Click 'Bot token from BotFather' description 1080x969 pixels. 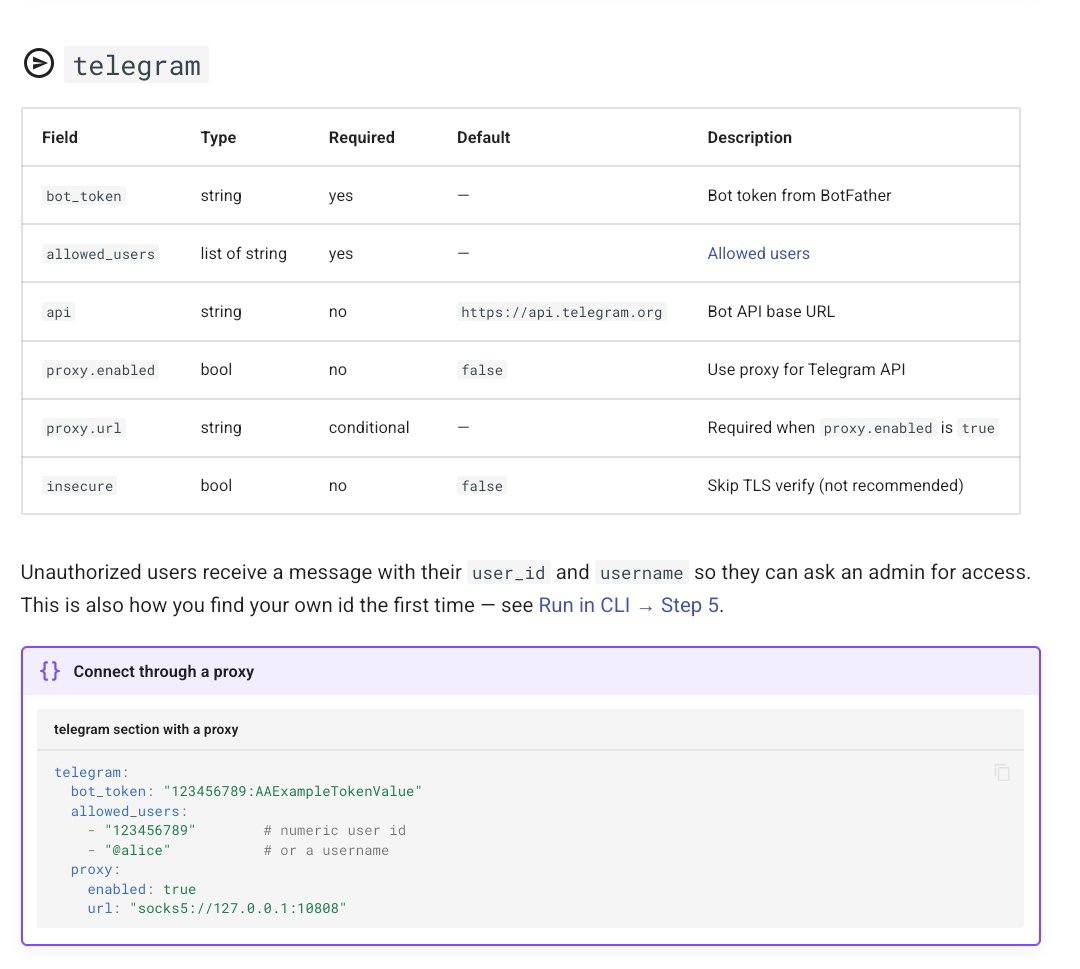coord(799,196)
